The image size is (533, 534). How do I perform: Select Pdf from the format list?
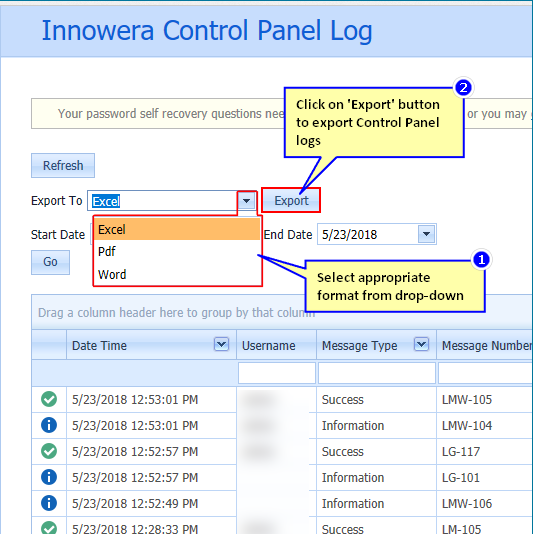tap(177, 252)
